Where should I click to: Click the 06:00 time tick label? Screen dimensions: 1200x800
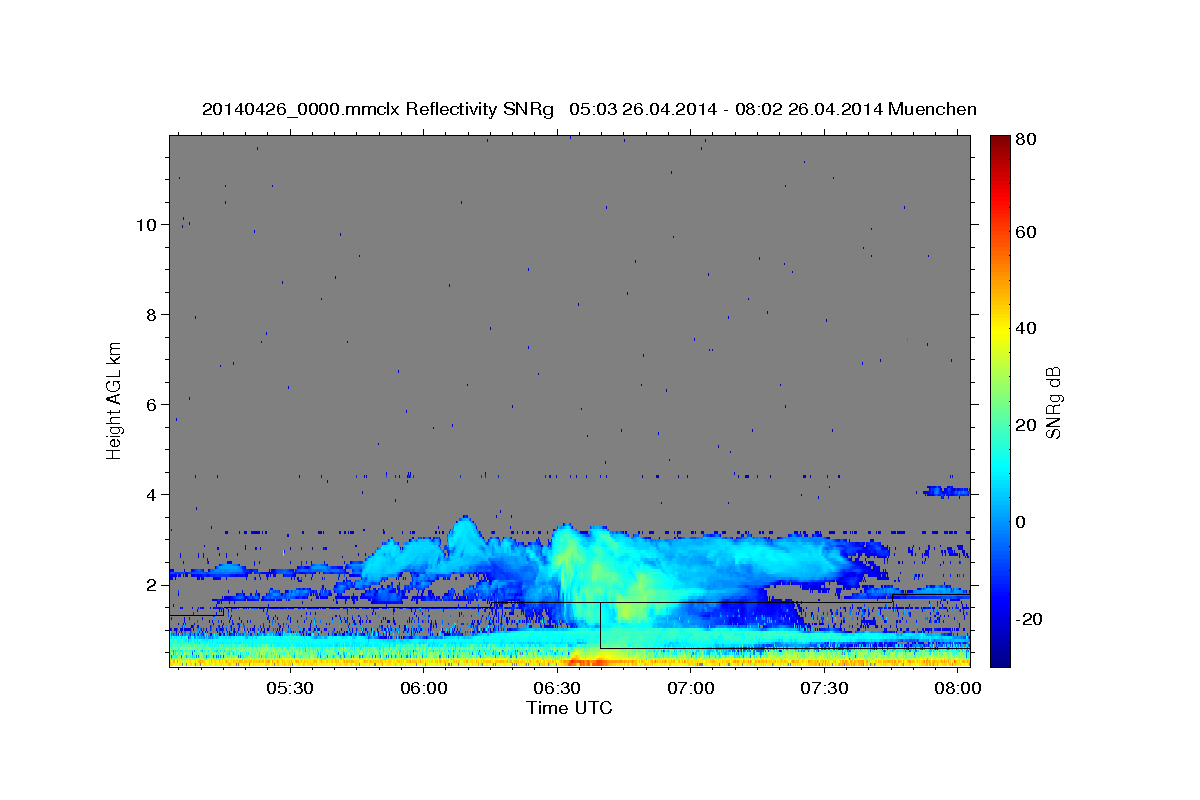[x=423, y=688]
